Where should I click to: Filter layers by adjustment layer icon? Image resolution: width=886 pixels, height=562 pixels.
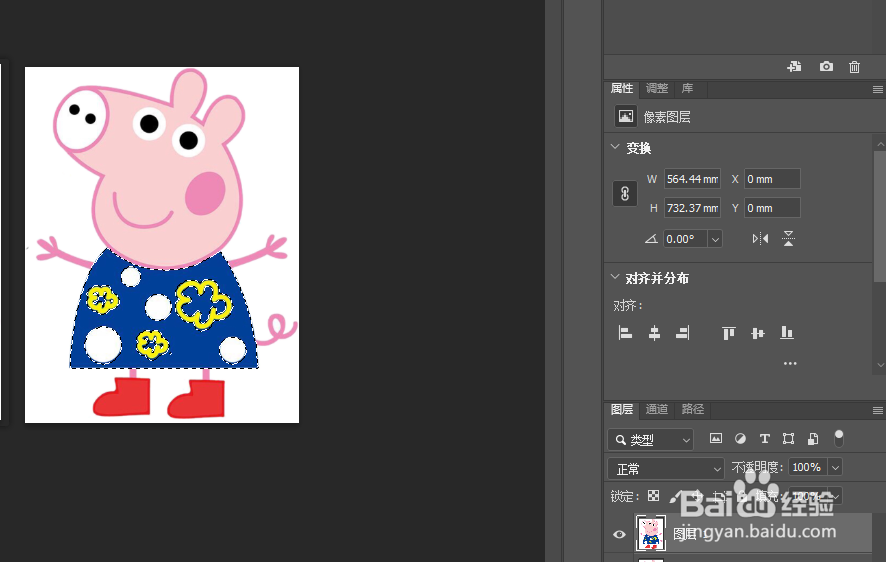pos(740,438)
